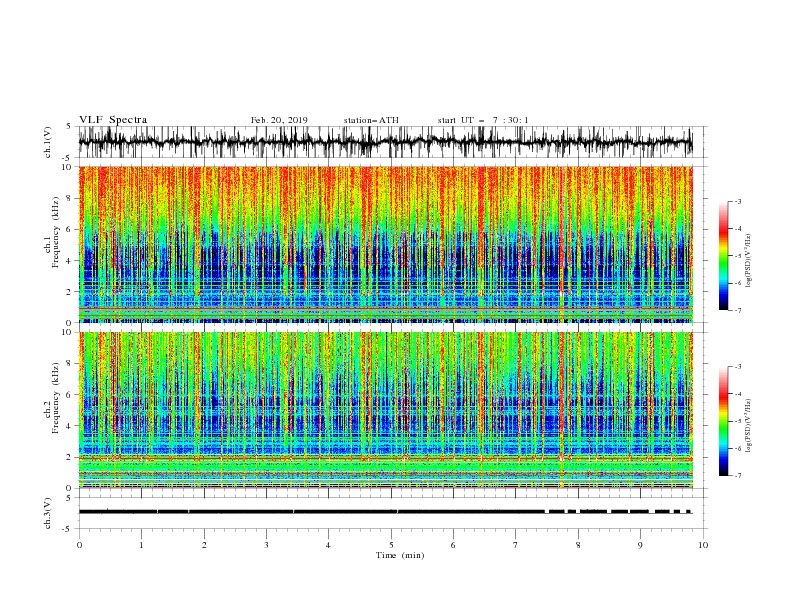Click the "station=ATH" label
This screenshot has width=792, height=612.
click(x=371, y=120)
